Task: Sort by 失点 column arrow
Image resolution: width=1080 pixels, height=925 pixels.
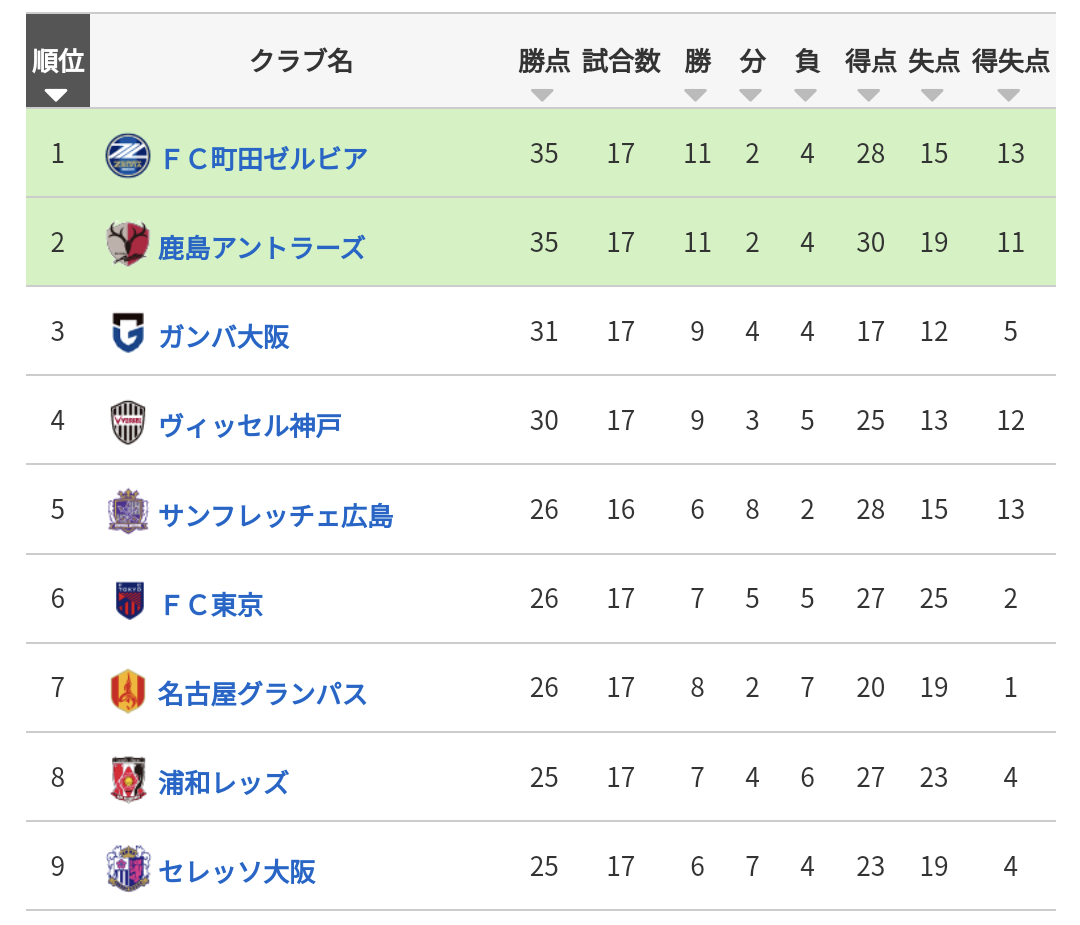Action: [x=933, y=95]
